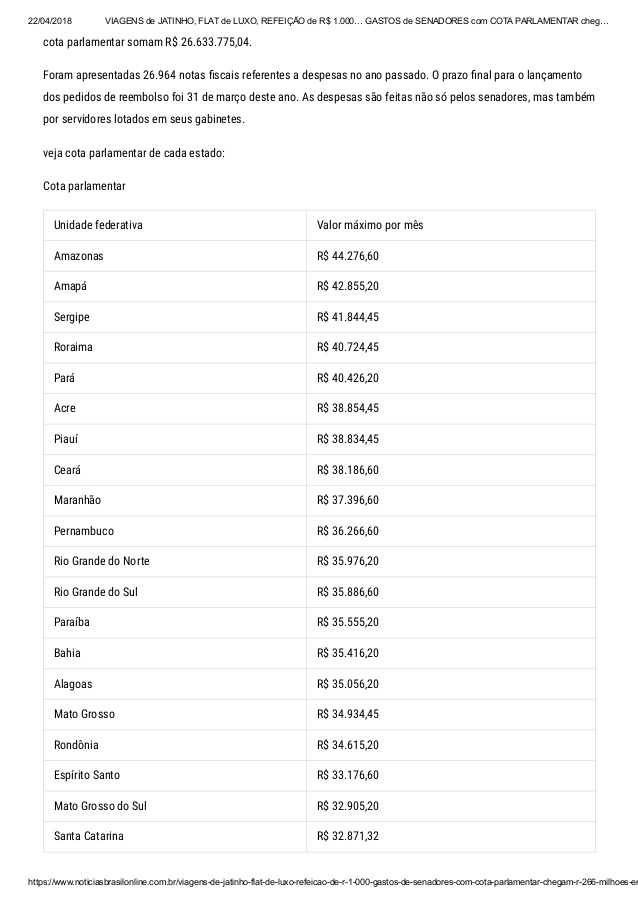638x903 pixels.
Task: Click the Santa Catarina value R$ 32.871,32
Action: pyautogui.click(x=348, y=836)
